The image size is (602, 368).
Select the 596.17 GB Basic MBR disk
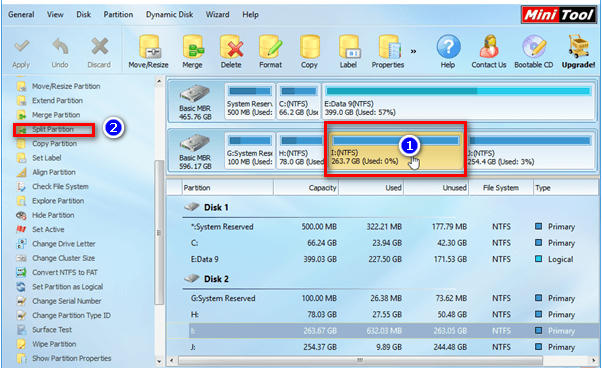pos(195,152)
